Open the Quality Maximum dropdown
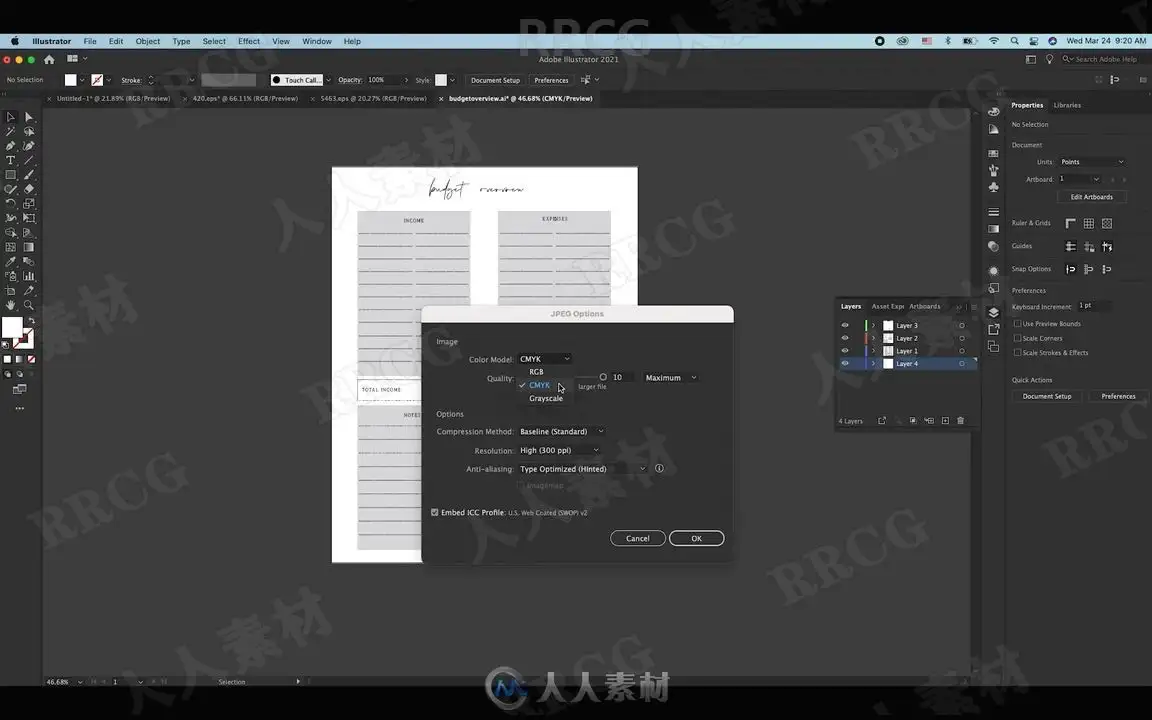The height and width of the screenshot is (720, 1152). (x=671, y=378)
